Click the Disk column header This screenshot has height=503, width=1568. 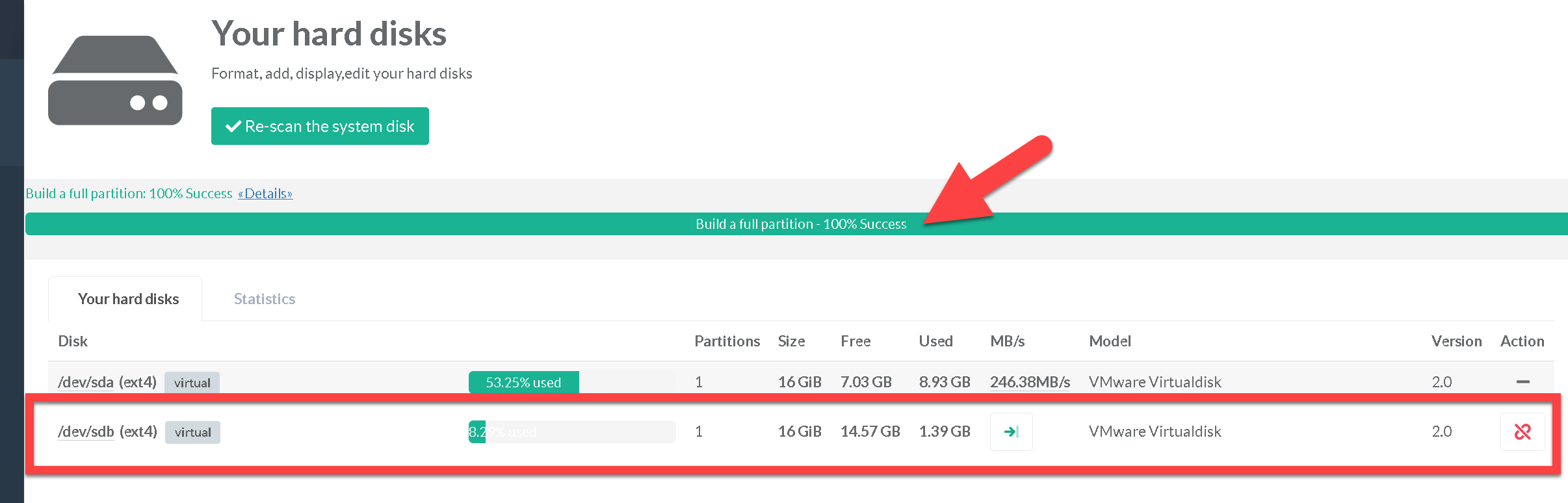(x=73, y=341)
